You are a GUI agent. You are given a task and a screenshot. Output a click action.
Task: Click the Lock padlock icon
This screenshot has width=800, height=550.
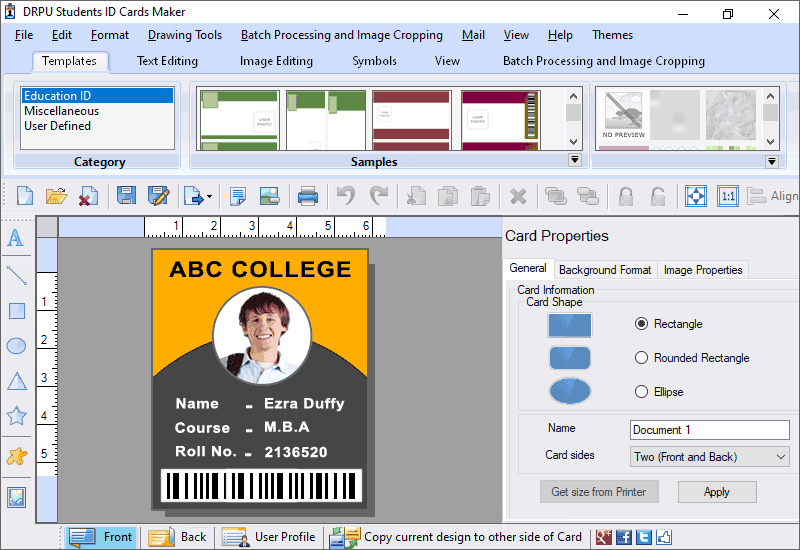pos(626,196)
